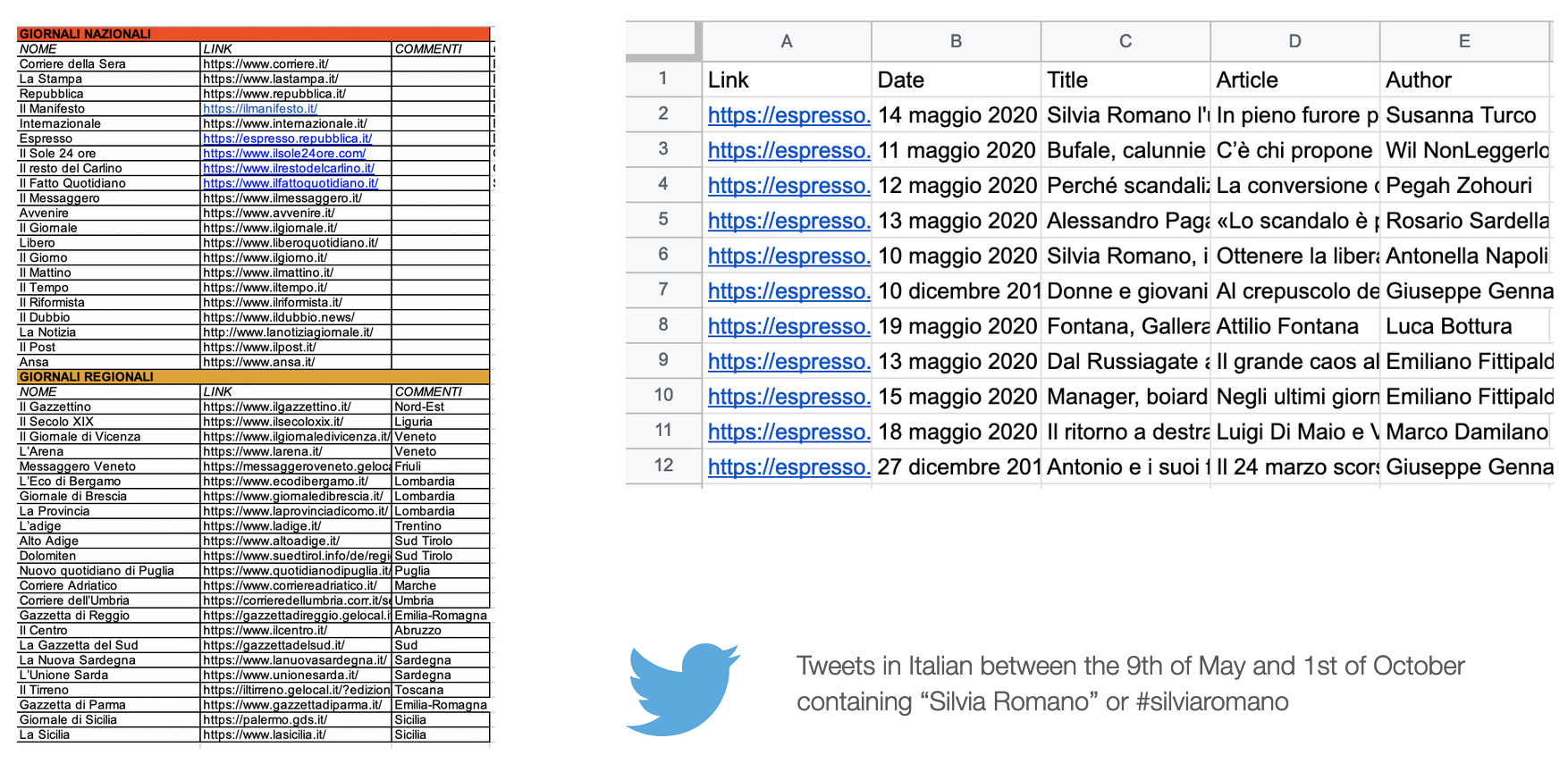Click the 'Author' header cell
The height and width of the screenshot is (772, 1568).
[1464, 80]
